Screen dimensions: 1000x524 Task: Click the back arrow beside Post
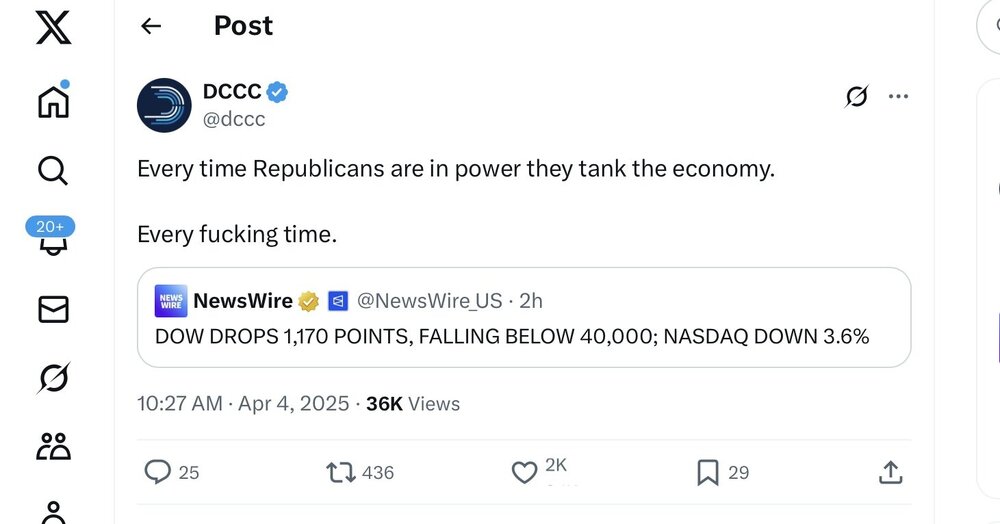pyautogui.click(x=151, y=26)
